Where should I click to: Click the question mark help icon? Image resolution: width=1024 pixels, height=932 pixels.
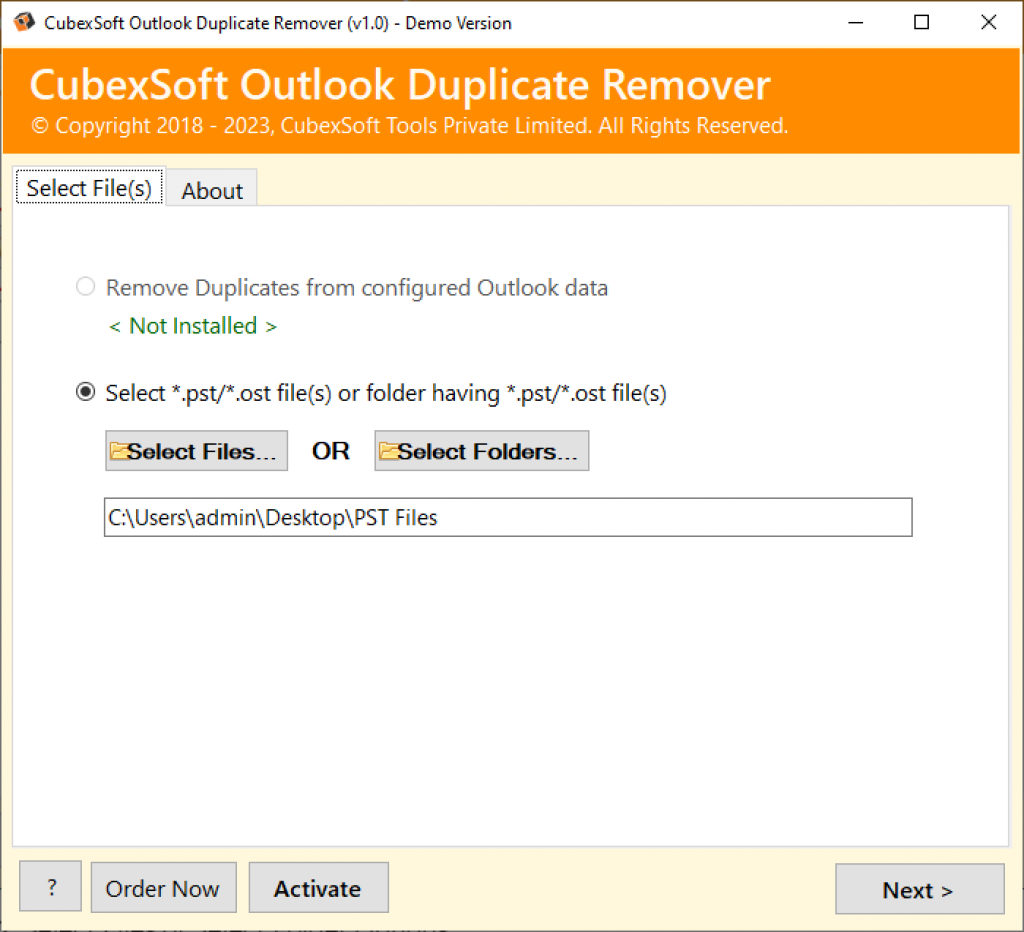pos(50,887)
